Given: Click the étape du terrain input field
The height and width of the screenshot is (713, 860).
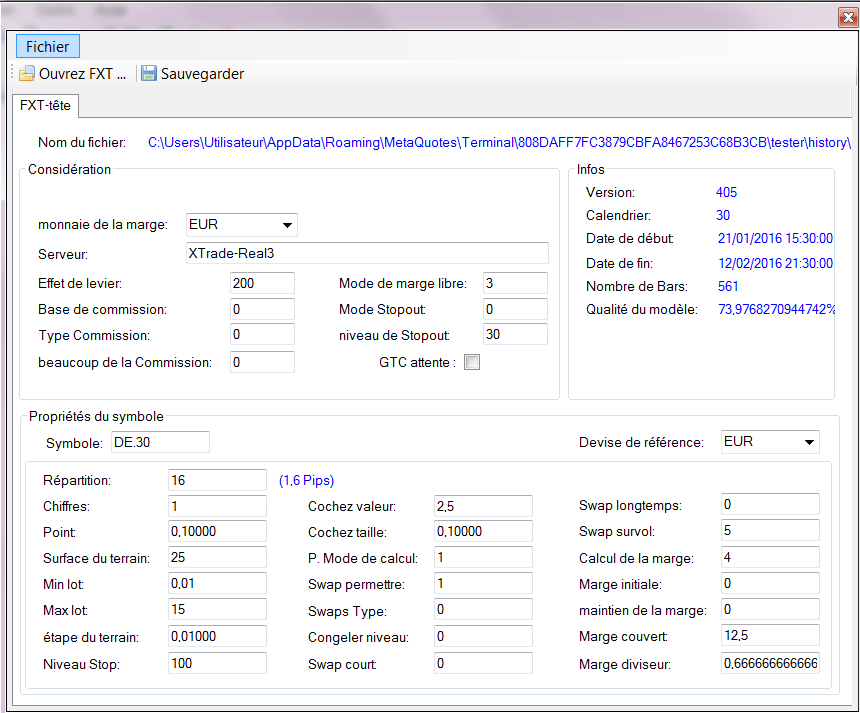Looking at the screenshot, I should [217, 636].
